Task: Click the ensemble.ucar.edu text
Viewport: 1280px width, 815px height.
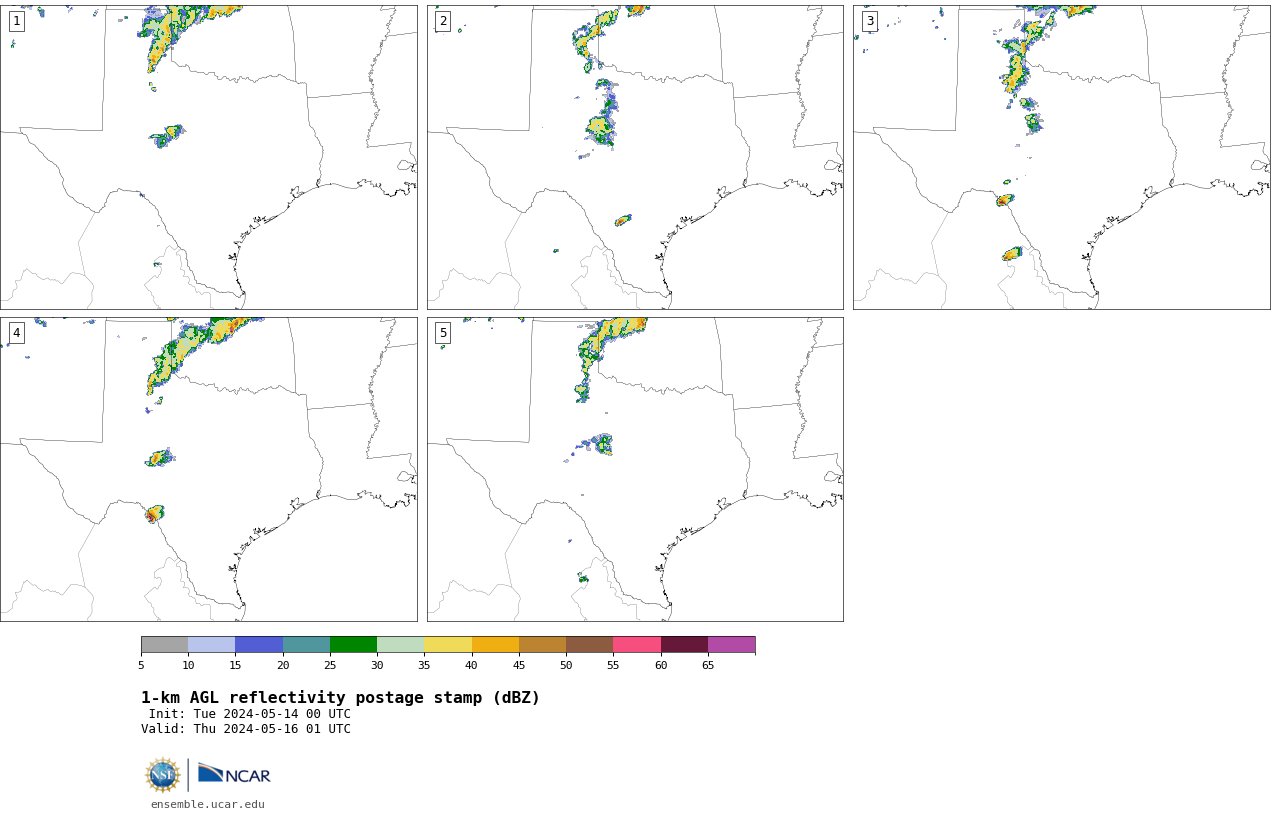Action: coord(208,804)
